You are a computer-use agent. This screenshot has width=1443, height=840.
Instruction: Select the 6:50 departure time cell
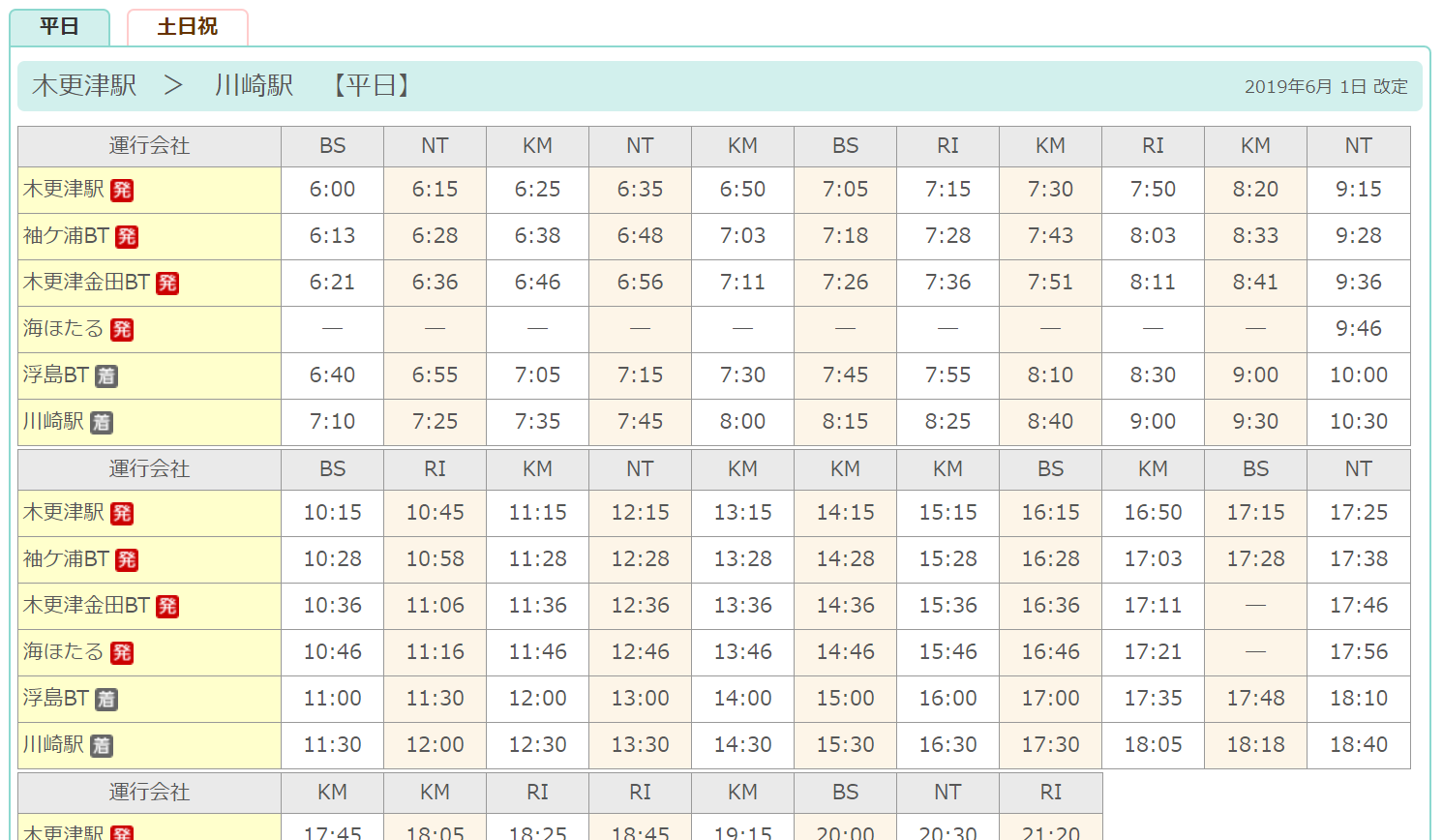pyautogui.click(x=743, y=190)
